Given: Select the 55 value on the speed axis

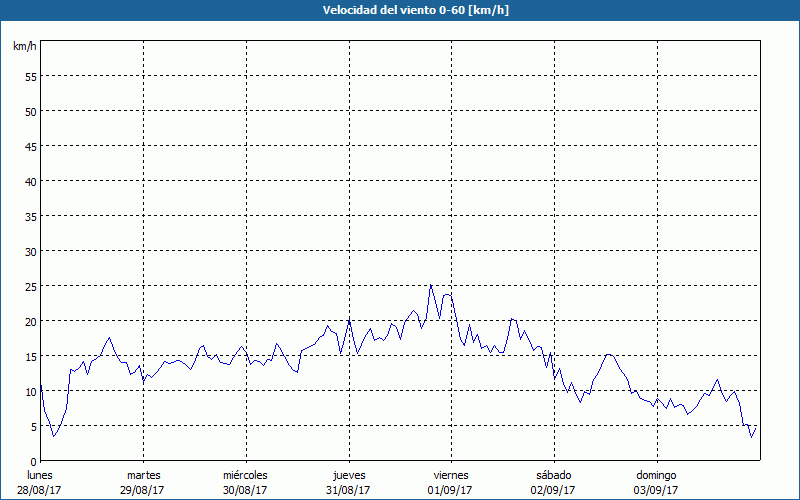Looking at the screenshot, I should pyautogui.click(x=30, y=76).
